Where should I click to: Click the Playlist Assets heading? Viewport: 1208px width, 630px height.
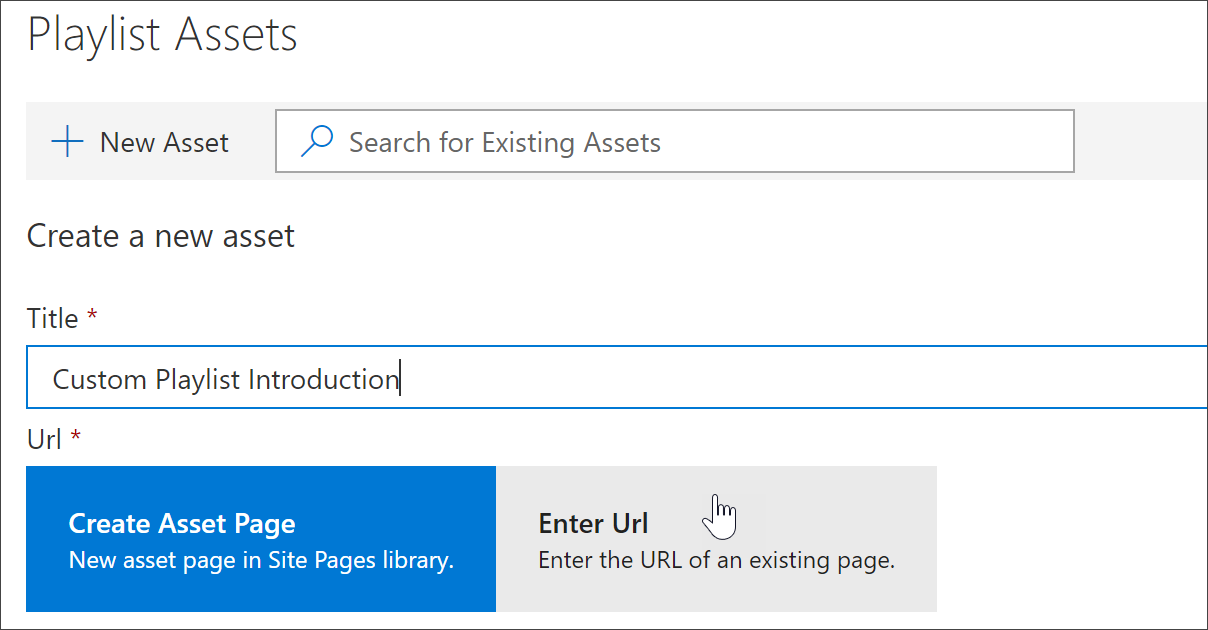pyautogui.click(x=162, y=35)
